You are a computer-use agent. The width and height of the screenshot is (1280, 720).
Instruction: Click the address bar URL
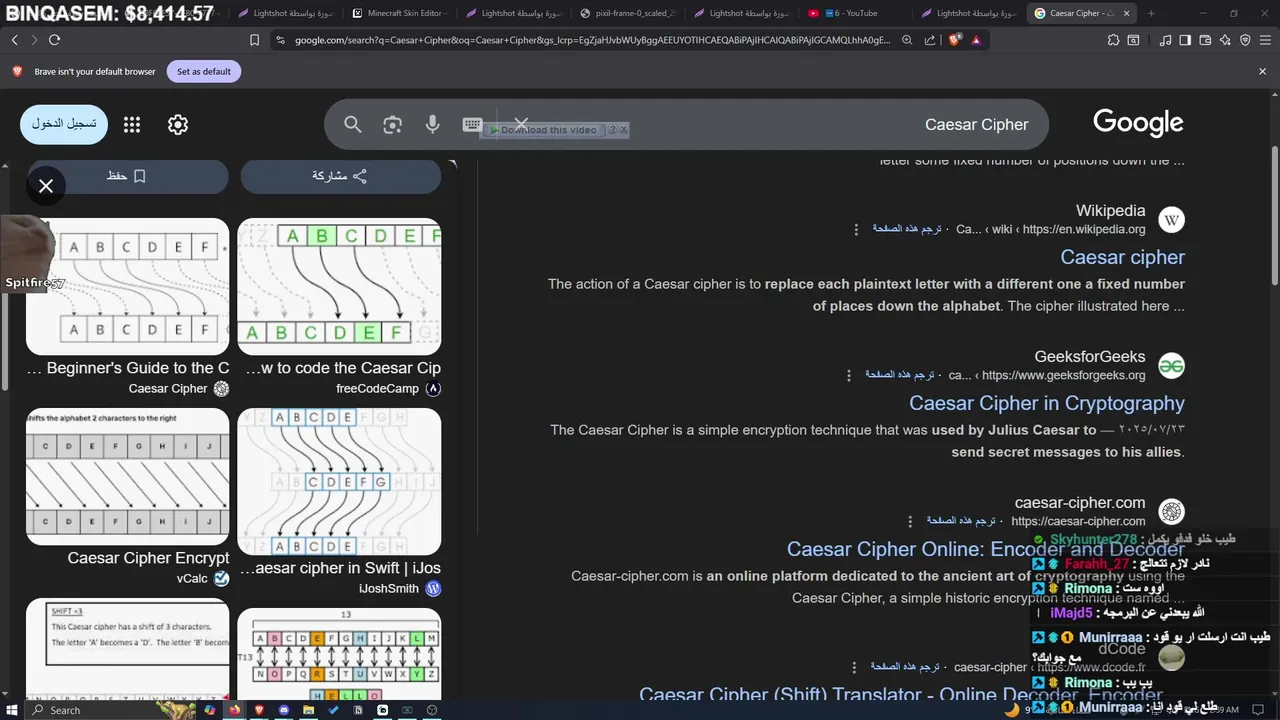point(592,40)
